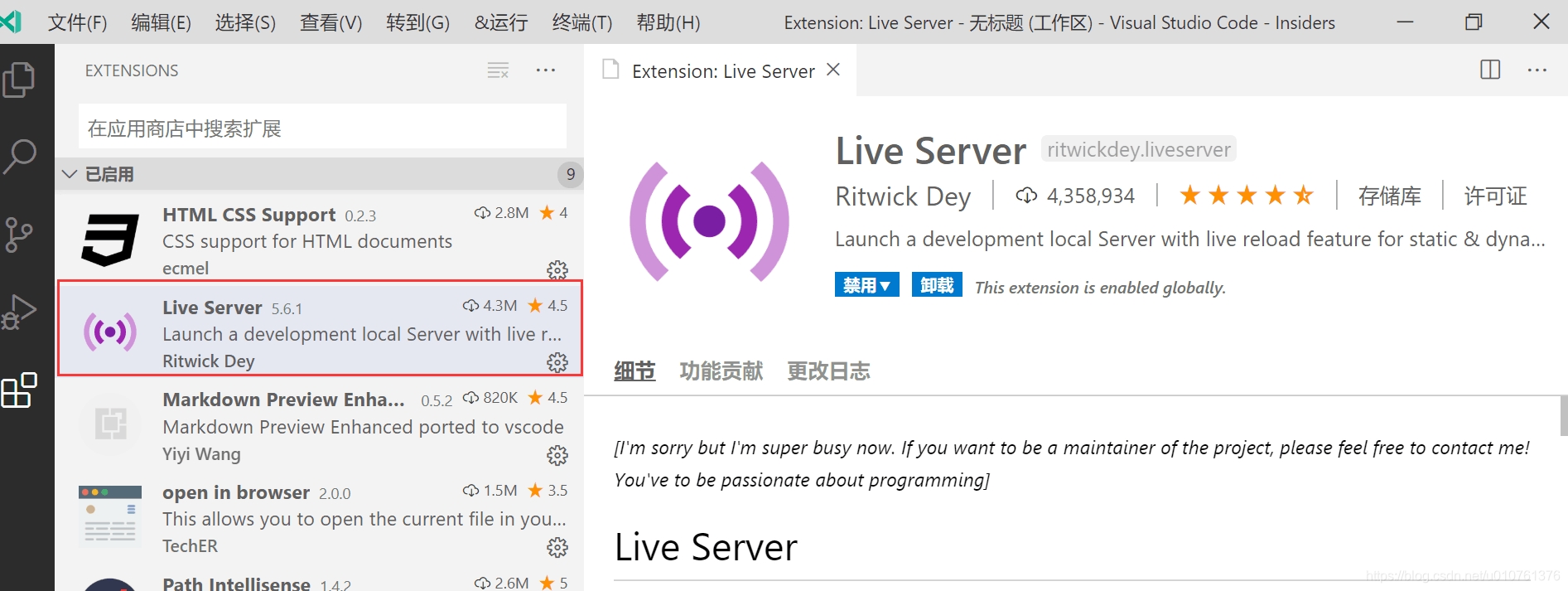Screen dimensions: 1568x591
Task: Click the ritwickdey.liveserver identifier badge
Action: tap(1138, 149)
